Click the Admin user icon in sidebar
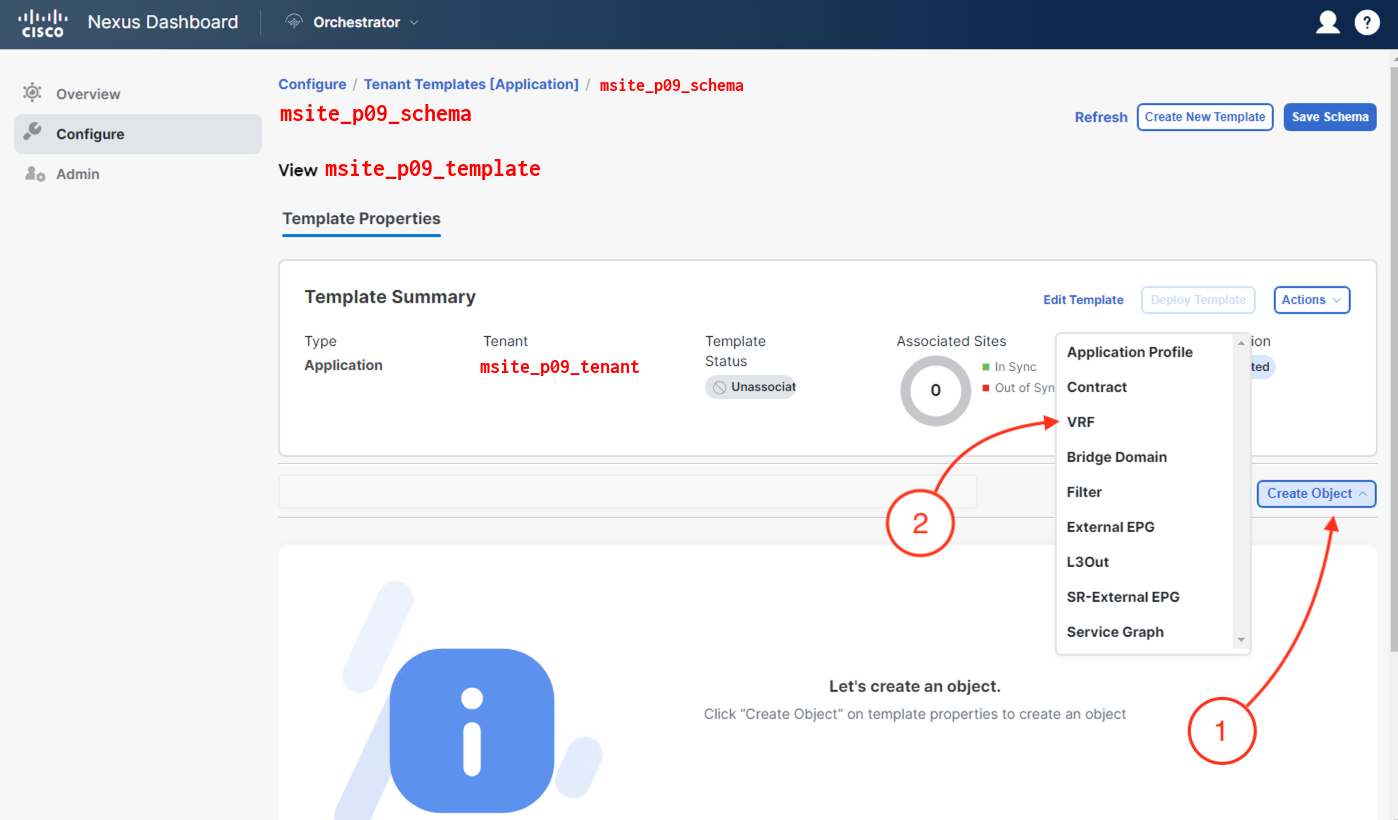Image resolution: width=1398 pixels, height=820 pixels. (x=34, y=174)
